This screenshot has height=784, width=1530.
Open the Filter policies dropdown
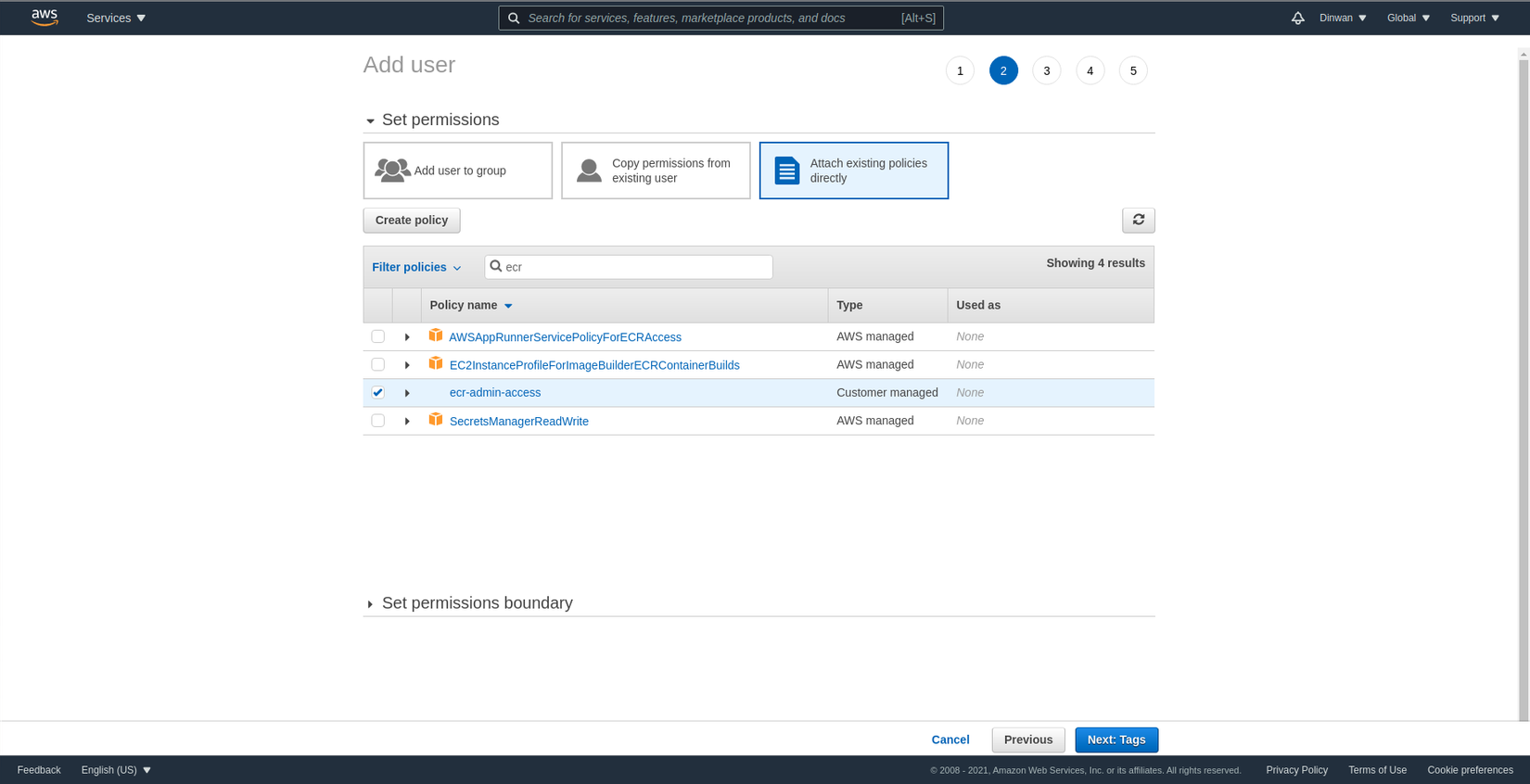pyautogui.click(x=416, y=267)
